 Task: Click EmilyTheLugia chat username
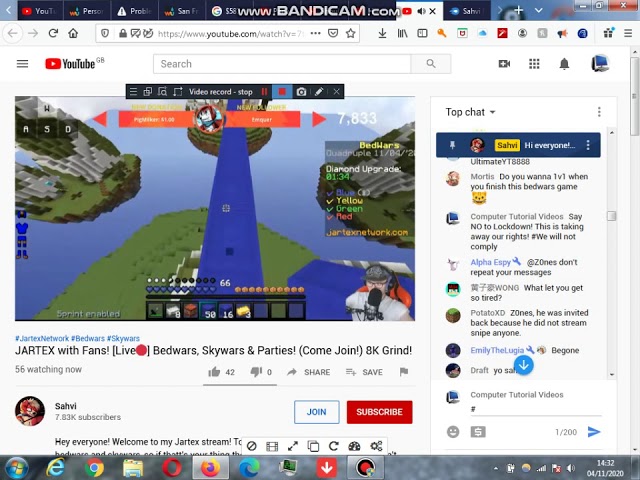pos(497,350)
